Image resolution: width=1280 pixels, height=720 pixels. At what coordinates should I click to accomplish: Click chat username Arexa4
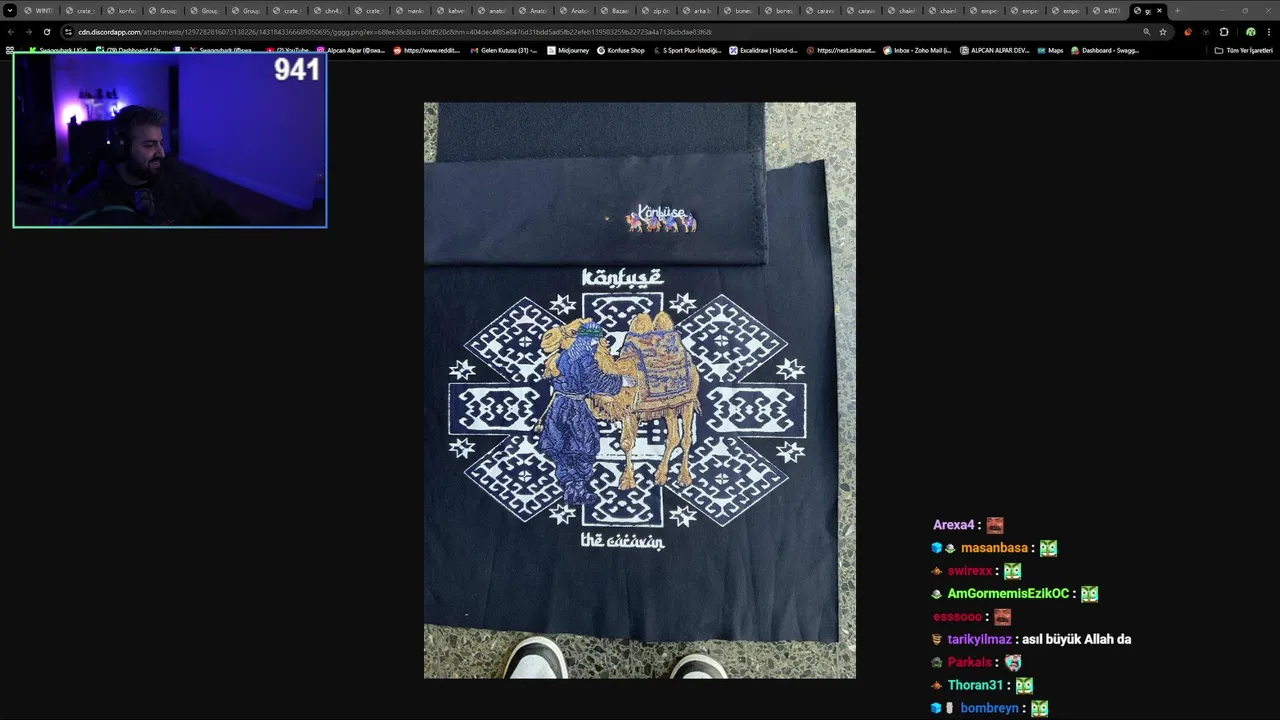[x=954, y=525]
